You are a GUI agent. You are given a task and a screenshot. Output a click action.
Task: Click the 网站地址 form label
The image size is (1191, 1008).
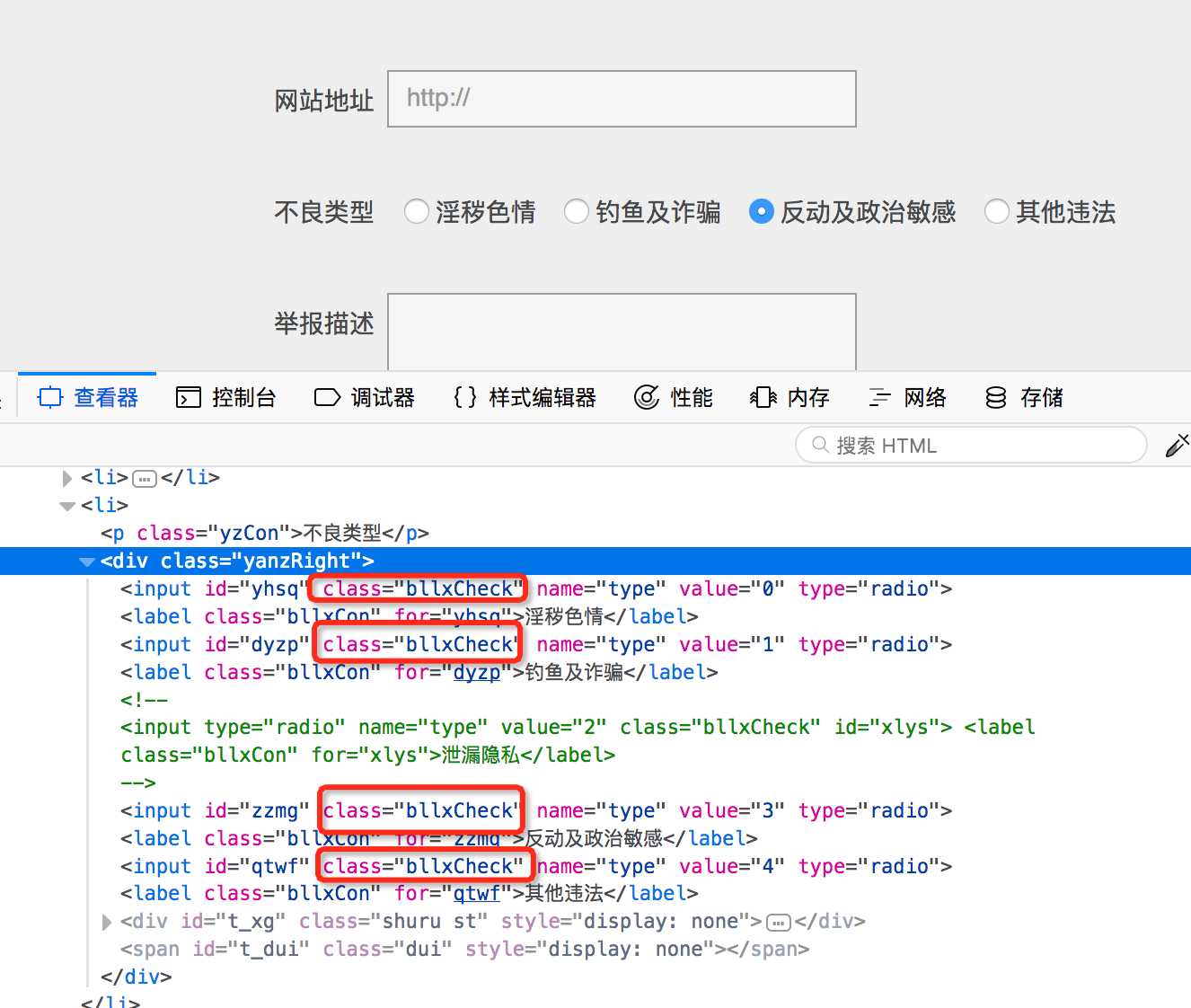[324, 101]
